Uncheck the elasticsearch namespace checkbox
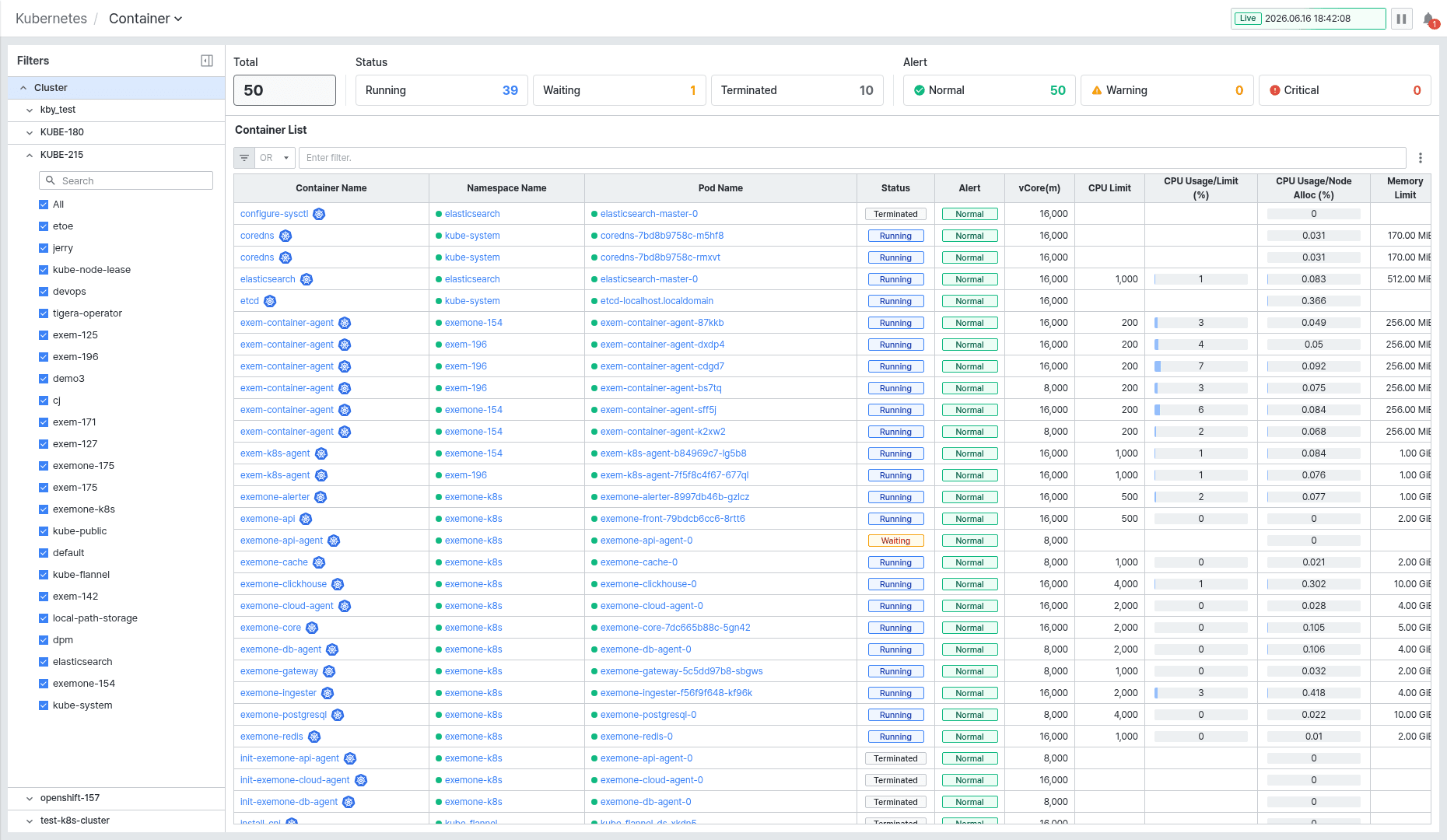The width and height of the screenshot is (1447, 840). click(x=44, y=662)
